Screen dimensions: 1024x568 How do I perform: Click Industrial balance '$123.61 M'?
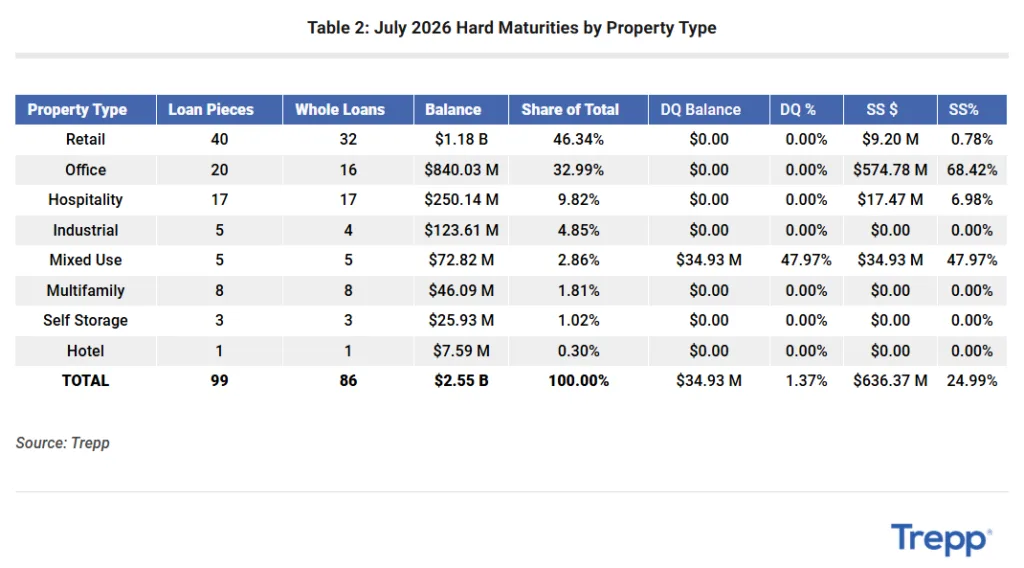coord(461,230)
